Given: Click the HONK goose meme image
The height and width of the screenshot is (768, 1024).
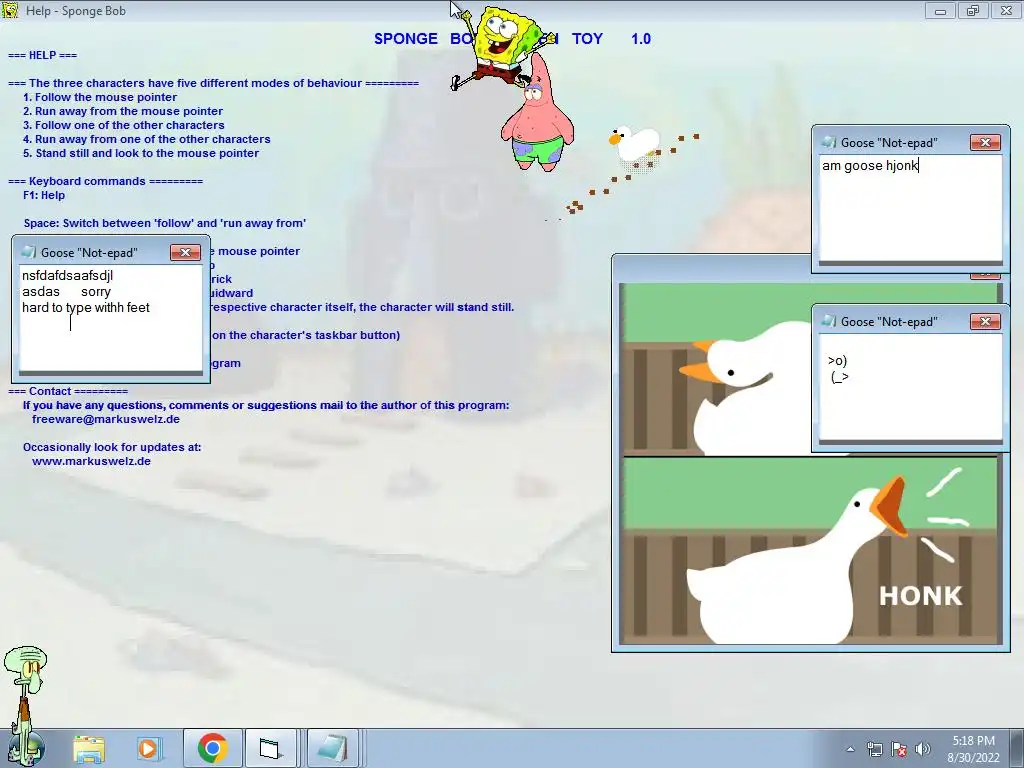Looking at the screenshot, I should click(x=810, y=551).
